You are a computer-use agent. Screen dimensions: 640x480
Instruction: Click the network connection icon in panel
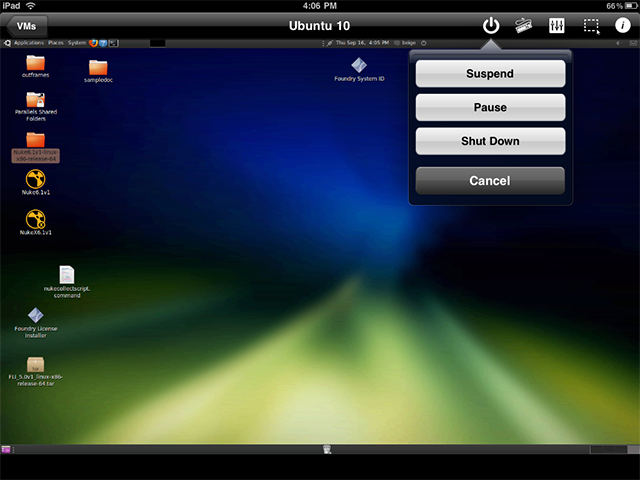point(329,43)
